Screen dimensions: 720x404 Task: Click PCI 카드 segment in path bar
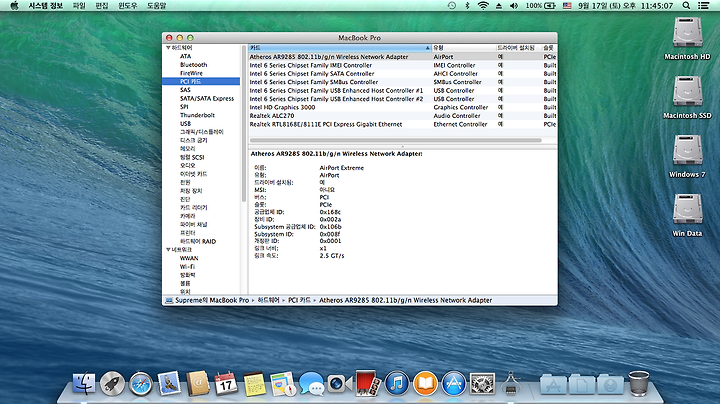(x=299, y=300)
